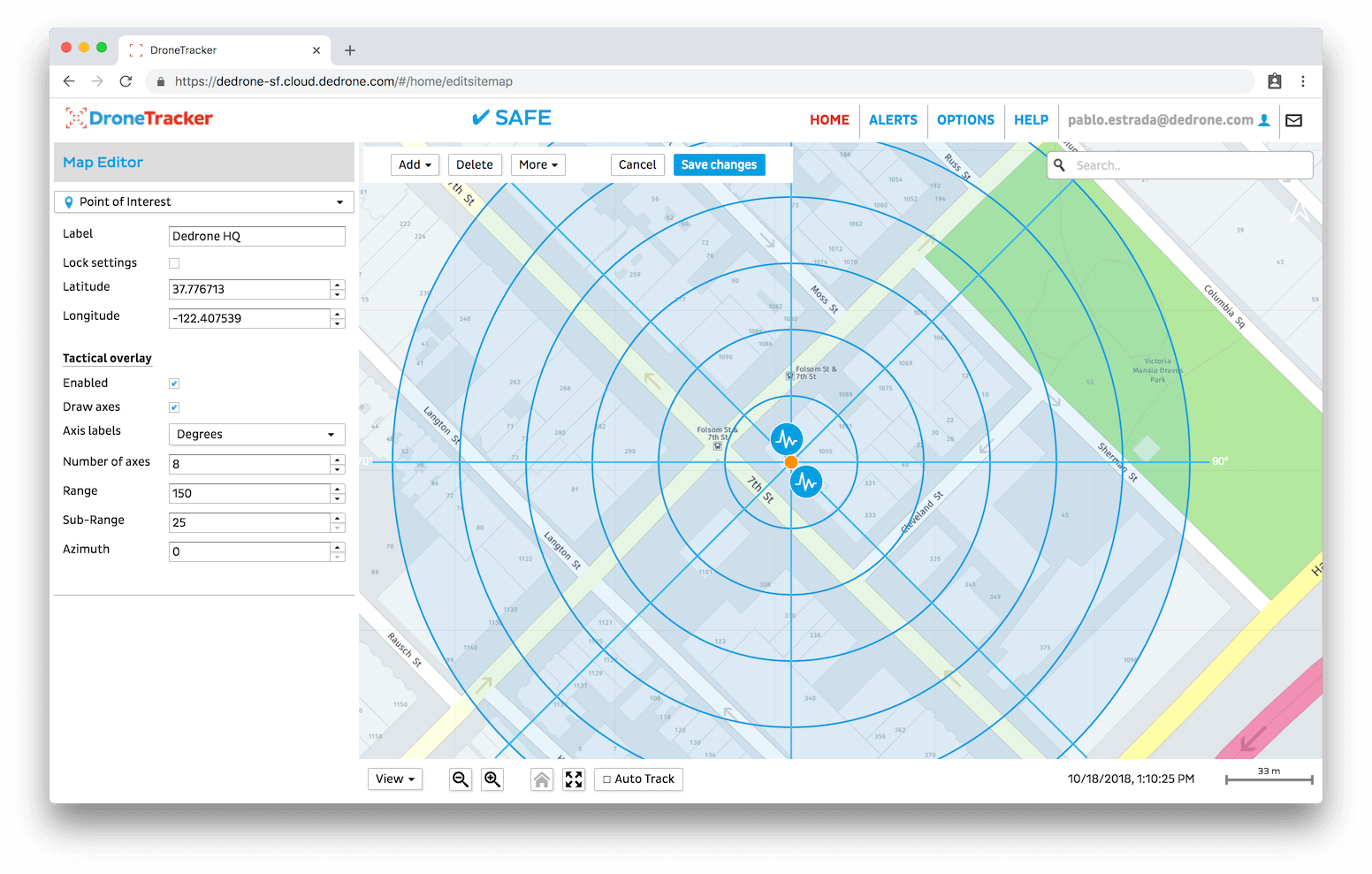Open the OPTIONS menu item
Image resolution: width=1372 pixels, height=874 pixels.
tap(965, 119)
